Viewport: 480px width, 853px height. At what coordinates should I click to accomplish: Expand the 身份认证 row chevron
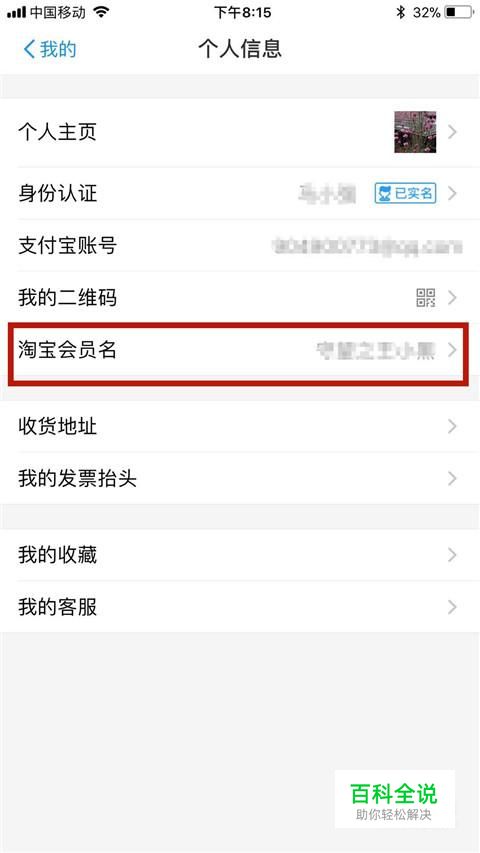(x=452, y=193)
